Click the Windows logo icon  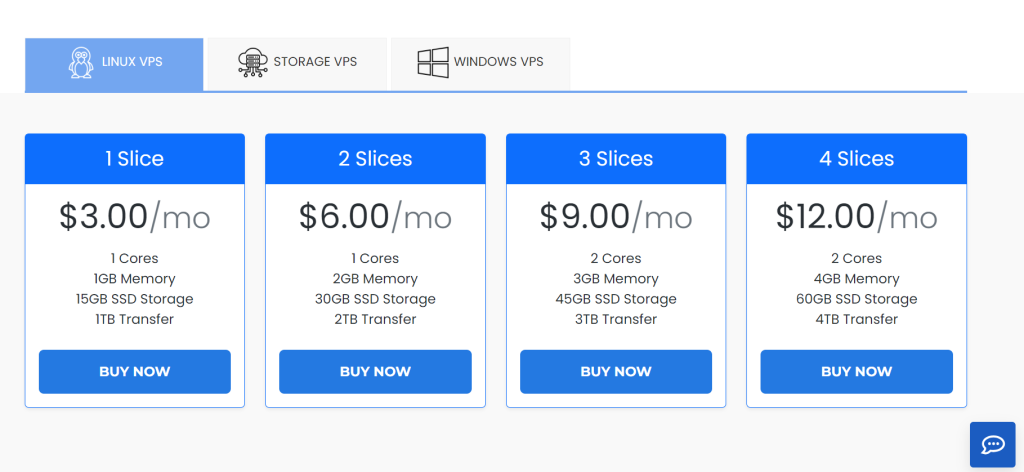[x=433, y=63]
